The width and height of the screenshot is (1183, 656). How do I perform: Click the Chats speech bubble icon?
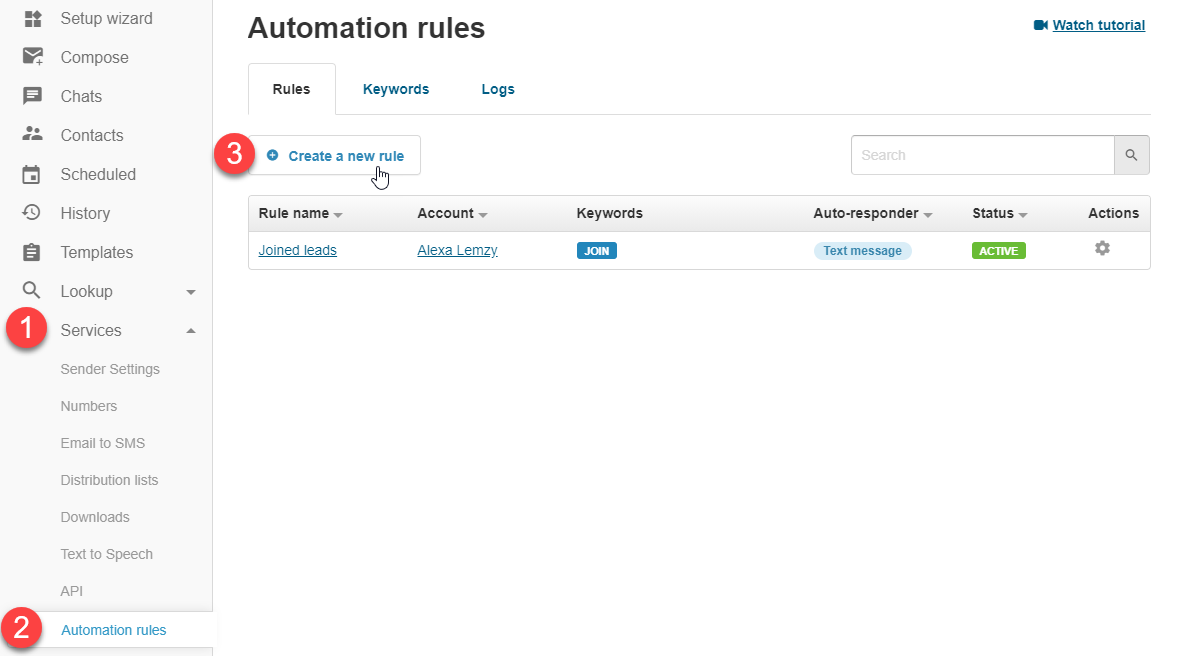click(x=32, y=96)
